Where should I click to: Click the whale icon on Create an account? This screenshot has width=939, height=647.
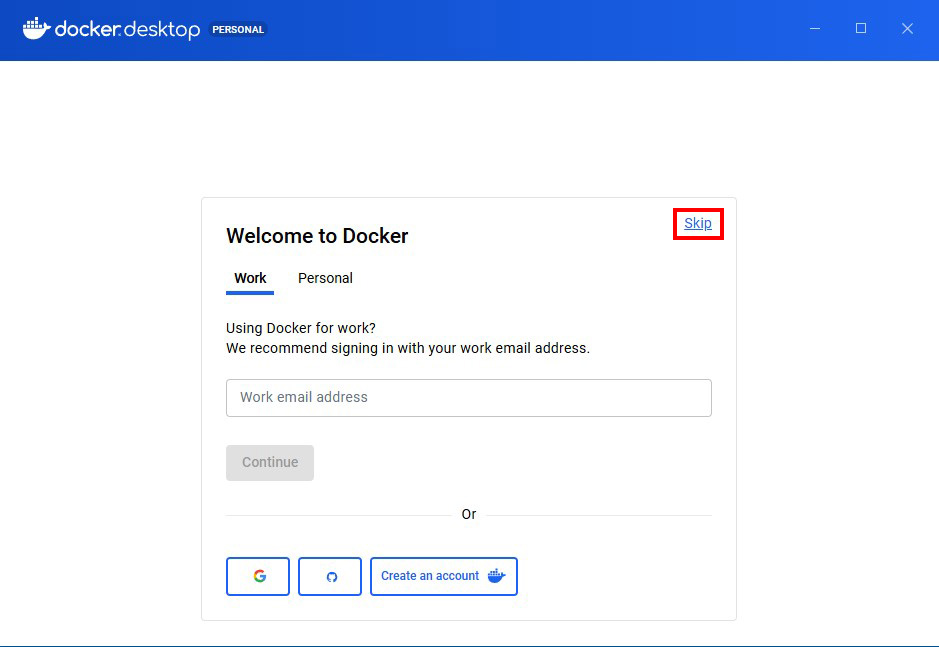497,576
